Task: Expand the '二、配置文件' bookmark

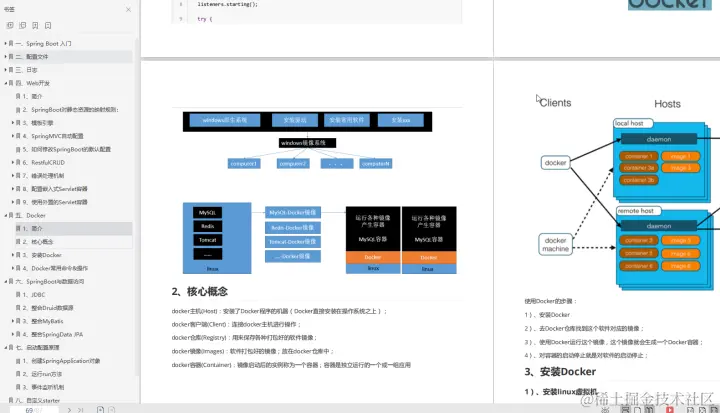Action: click(5, 57)
